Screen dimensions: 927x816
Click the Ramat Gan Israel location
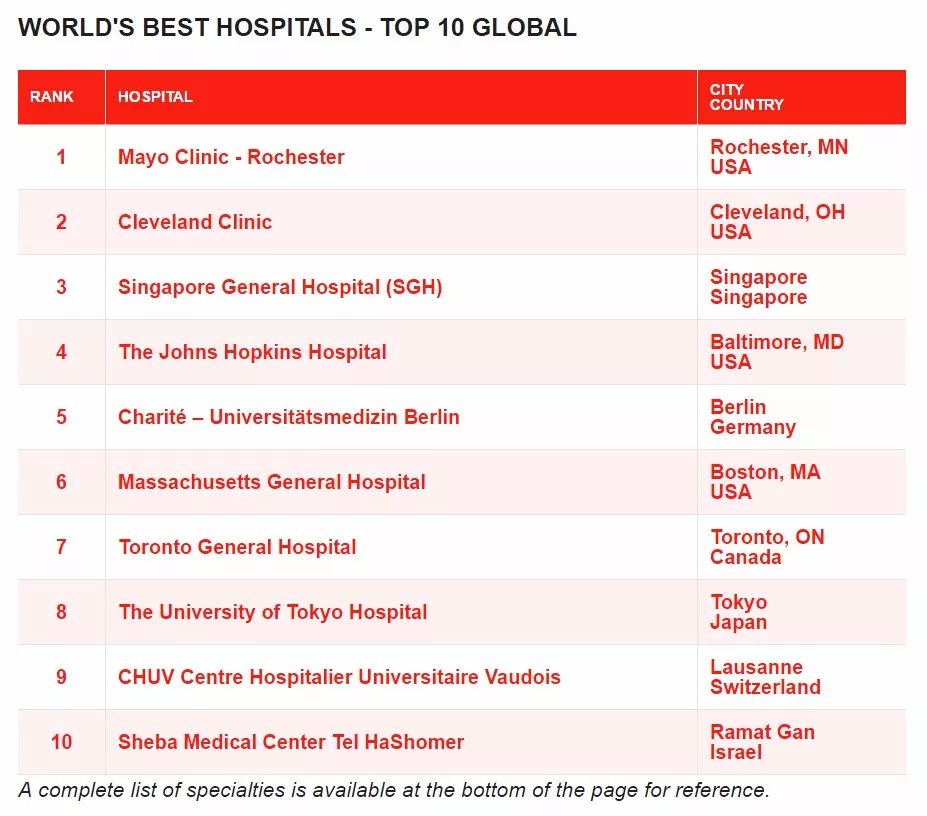click(762, 742)
